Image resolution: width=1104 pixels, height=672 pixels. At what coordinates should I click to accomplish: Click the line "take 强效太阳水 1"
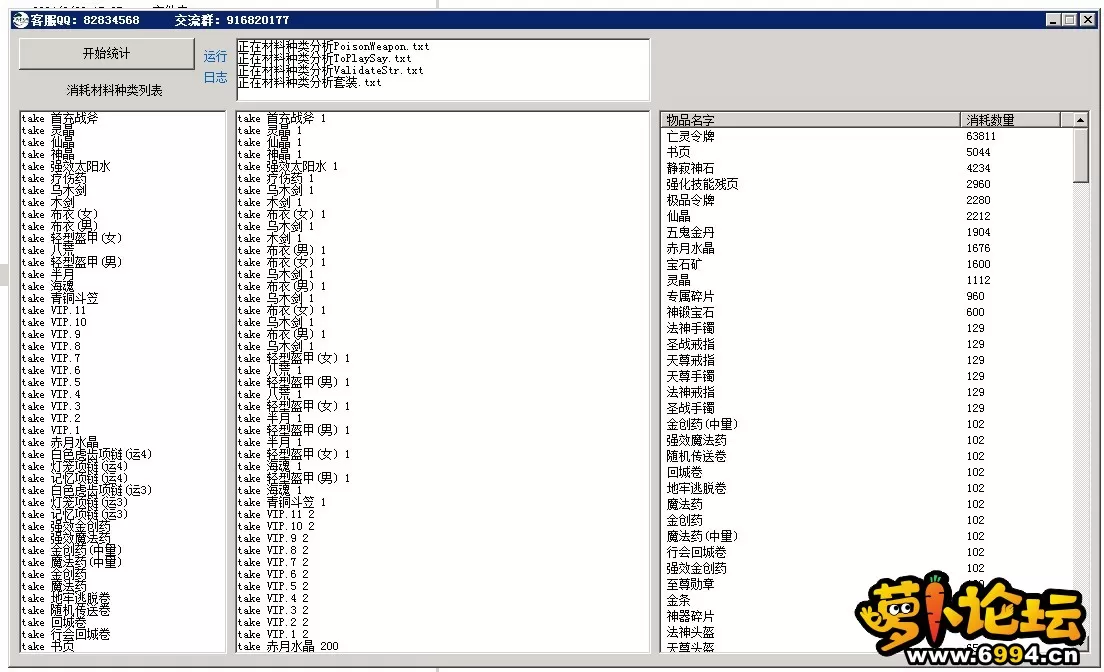(288, 166)
